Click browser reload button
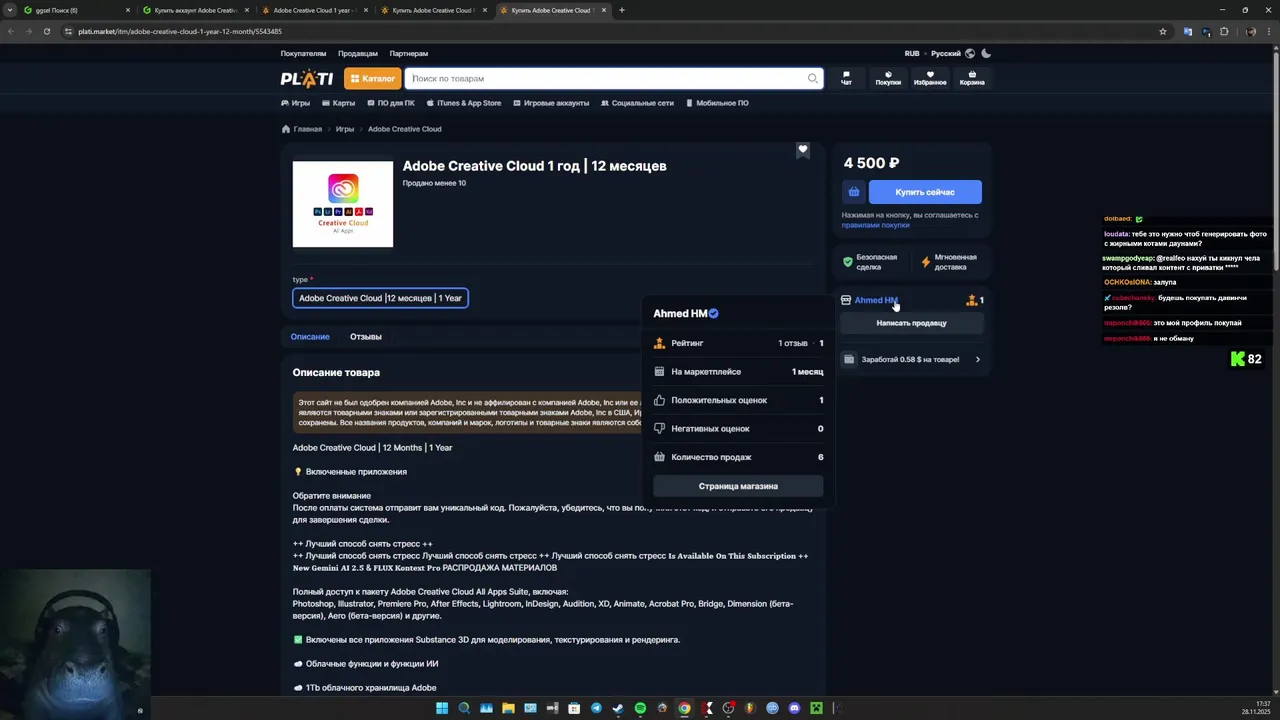Image resolution: width=1280 pixels, height=720 pixels. click(x=47, y=31)
